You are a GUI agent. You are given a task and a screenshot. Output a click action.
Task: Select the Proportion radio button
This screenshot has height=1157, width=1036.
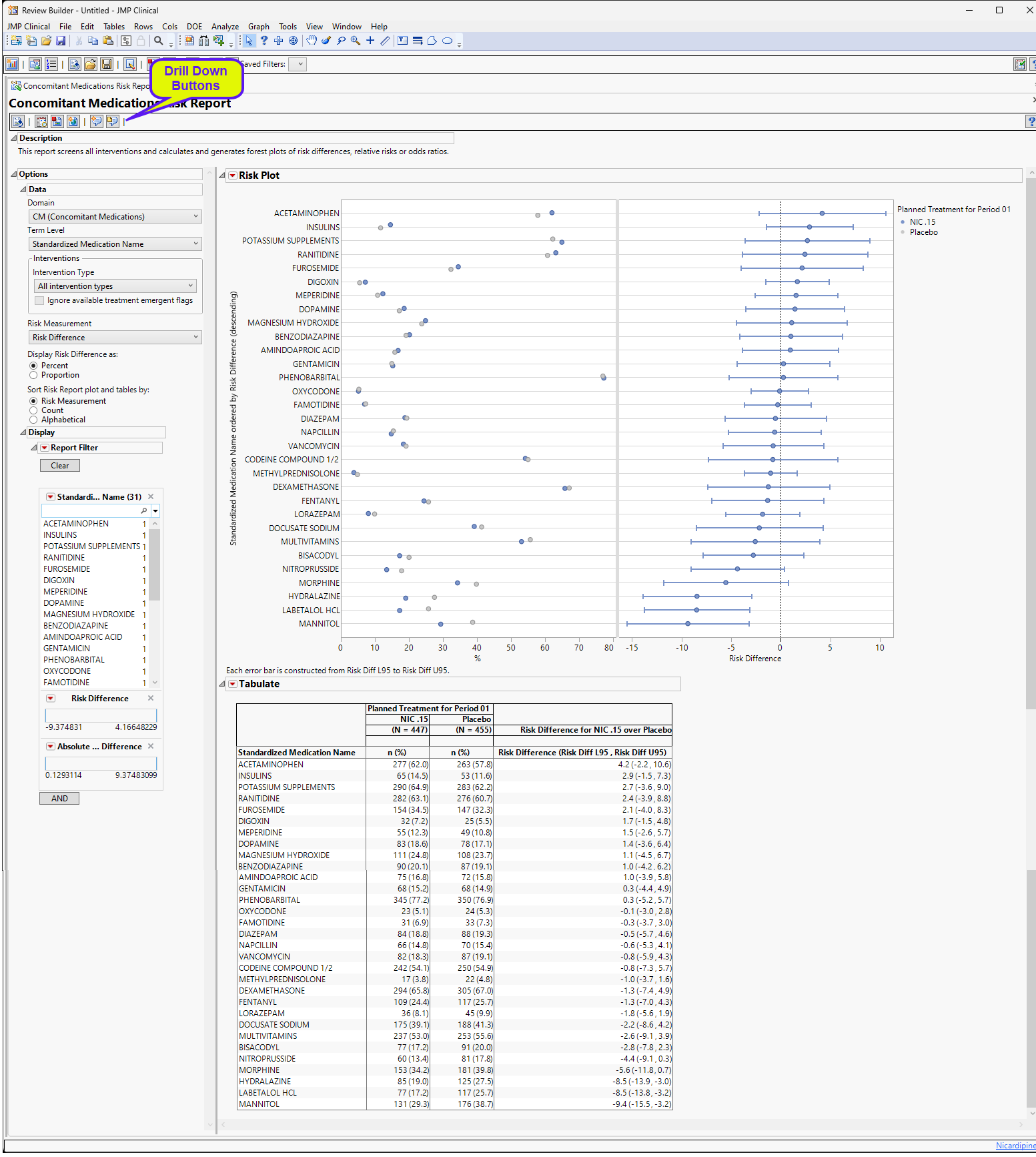33,375
